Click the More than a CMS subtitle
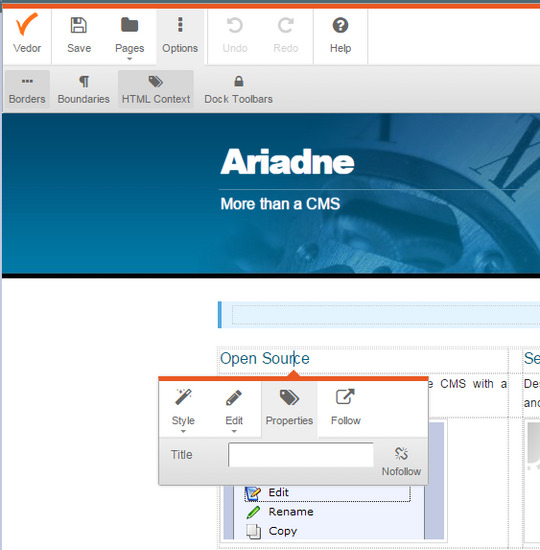The image size is (540, 550). 280,204
